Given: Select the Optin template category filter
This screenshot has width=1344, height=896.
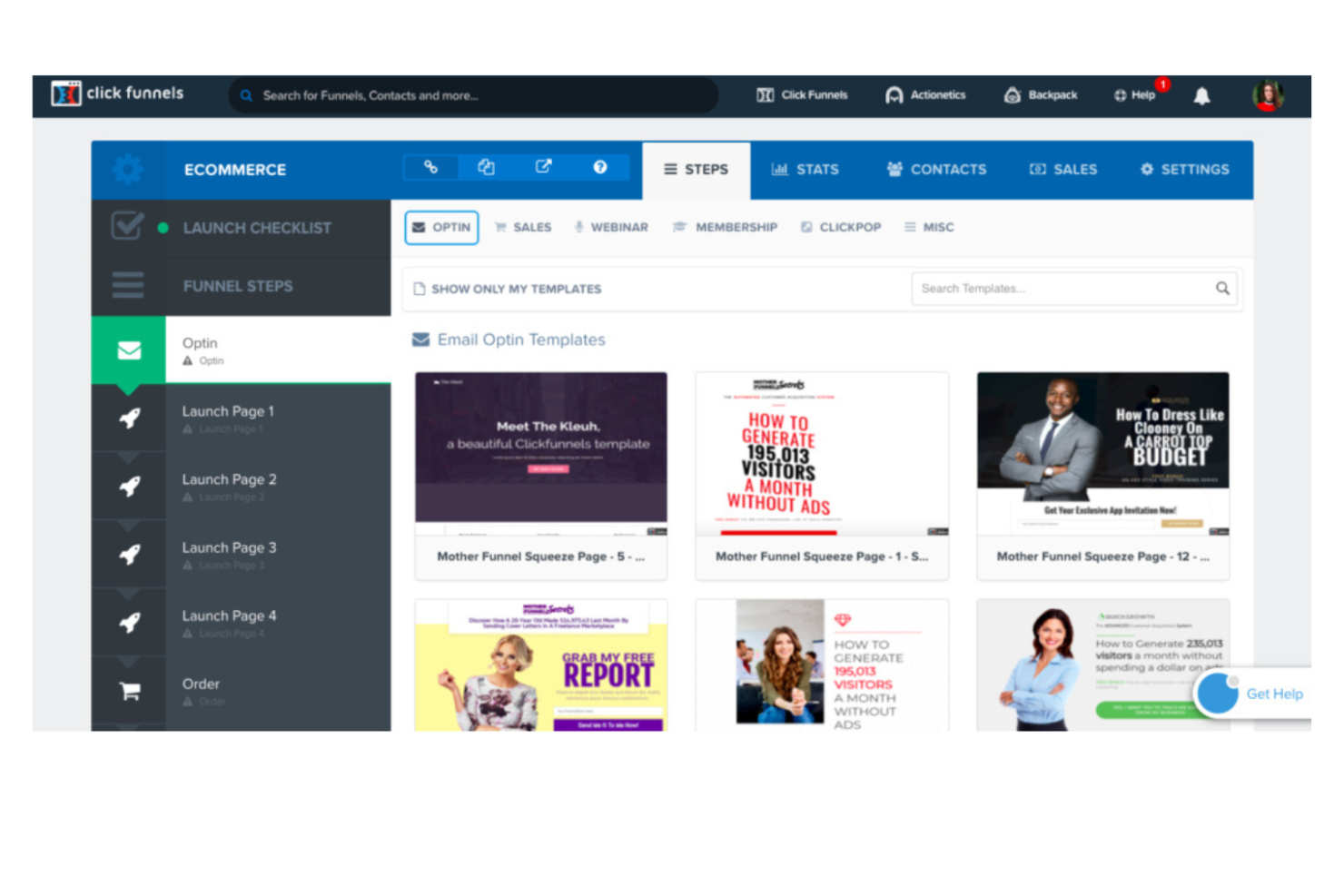Looking at the screenshot, I should point(441,227).
